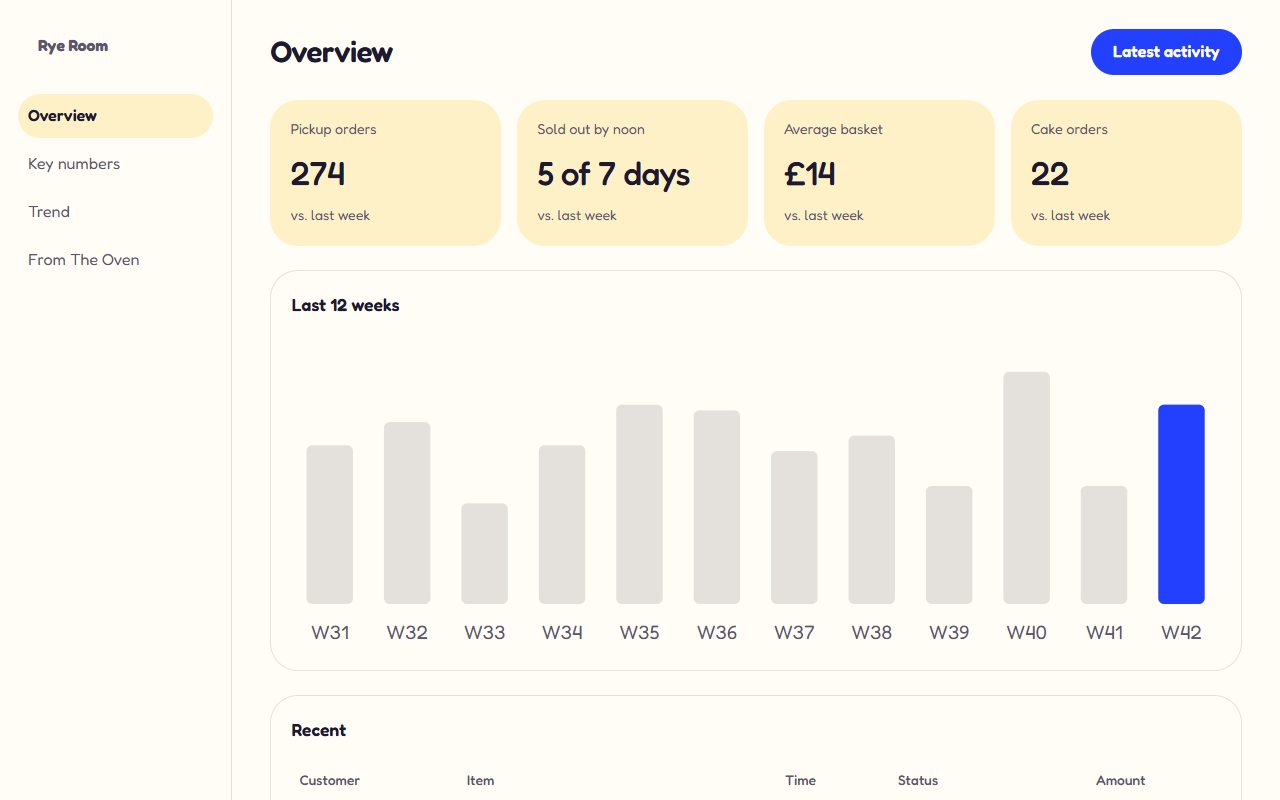
Task: Click the Recent section heading
Action: tap(319, 731)
